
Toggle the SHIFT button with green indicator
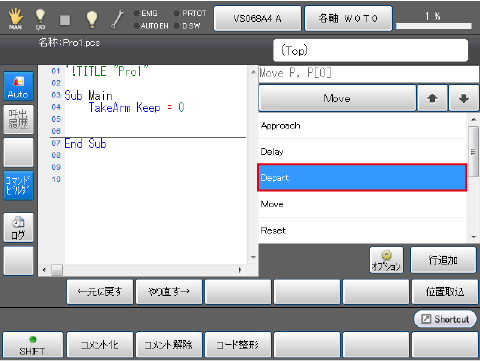coord(33,345)
